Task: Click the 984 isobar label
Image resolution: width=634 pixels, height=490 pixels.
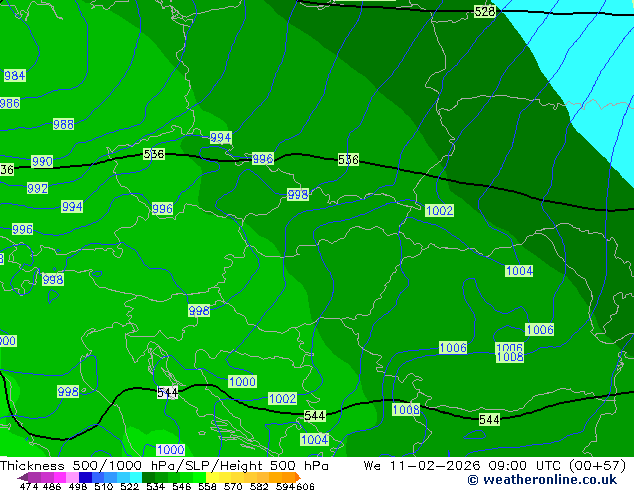Action: 15,76
